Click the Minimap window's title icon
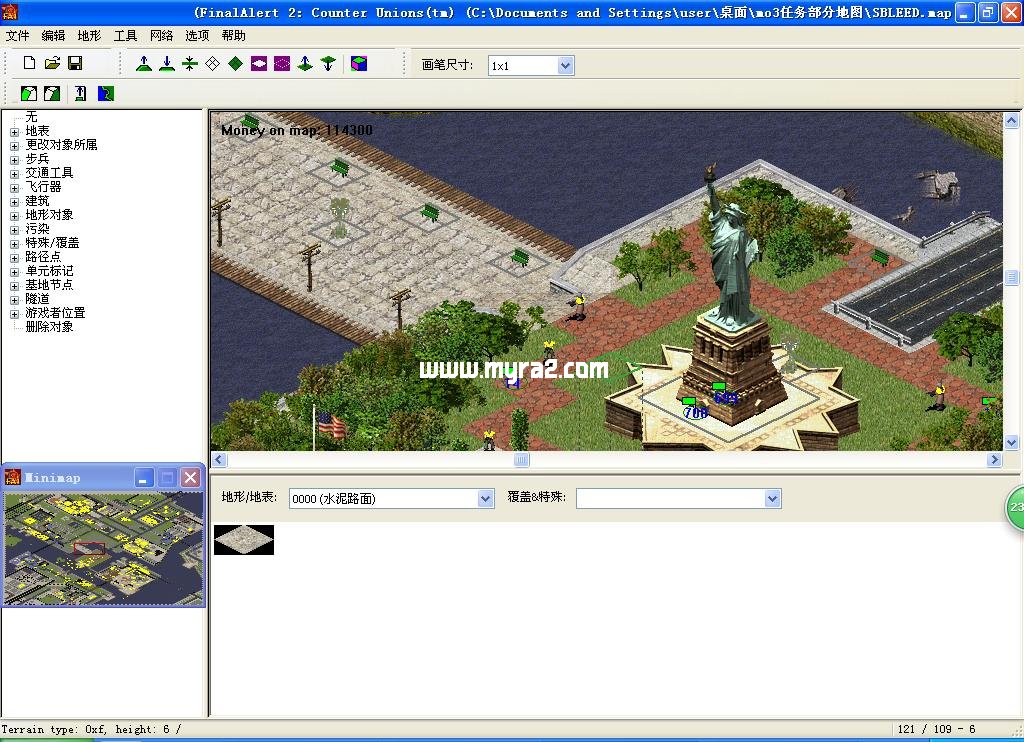This screenshot has height=742, width=1024. pyautogui.click(x=12, y=477)
